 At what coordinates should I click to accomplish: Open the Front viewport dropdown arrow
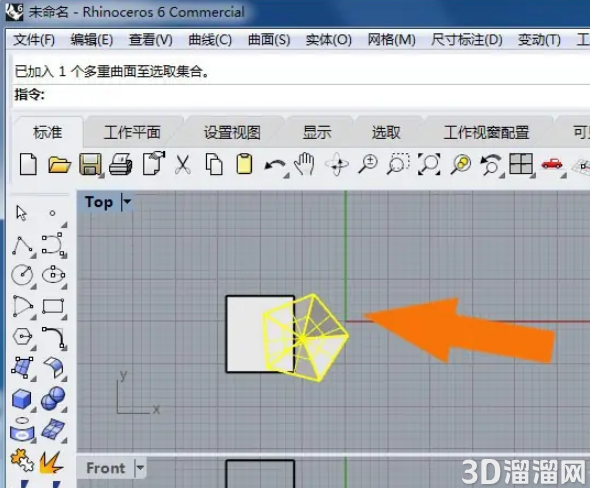(x=140, y=468)
